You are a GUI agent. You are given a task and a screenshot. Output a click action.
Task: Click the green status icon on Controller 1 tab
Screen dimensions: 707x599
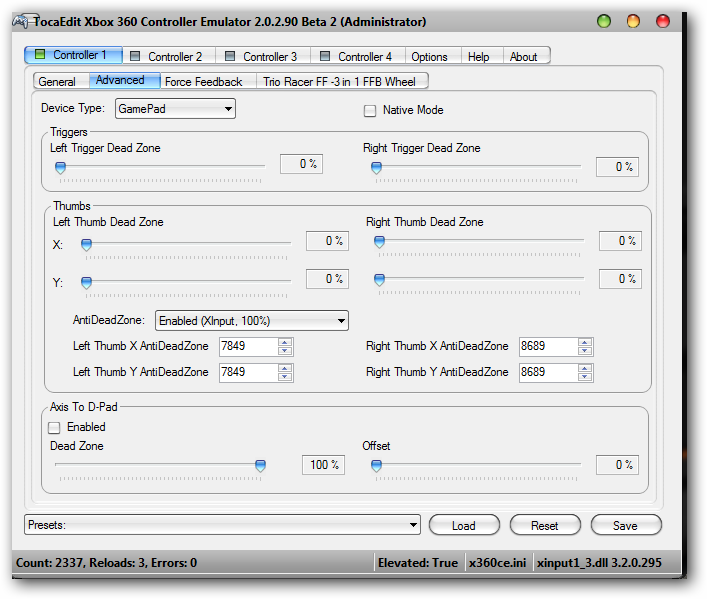[x=40, y=55]
